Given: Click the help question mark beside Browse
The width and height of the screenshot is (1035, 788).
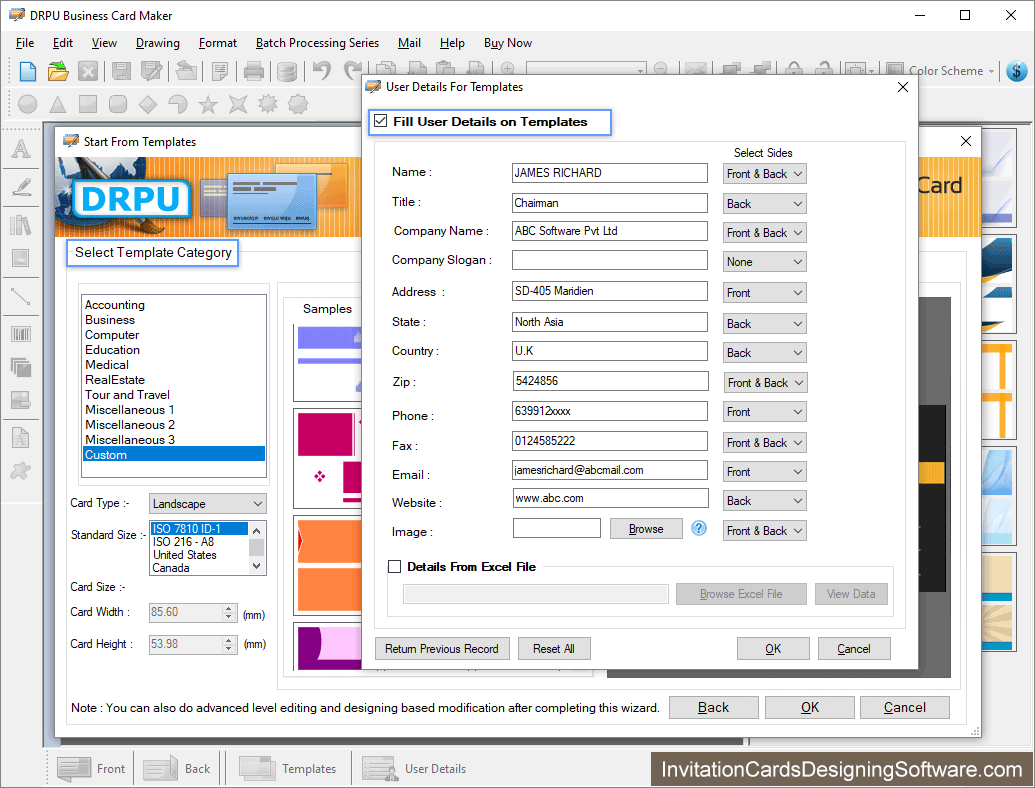Looking at the screenshot, I should pyautogui.click(x=699, y=528).
